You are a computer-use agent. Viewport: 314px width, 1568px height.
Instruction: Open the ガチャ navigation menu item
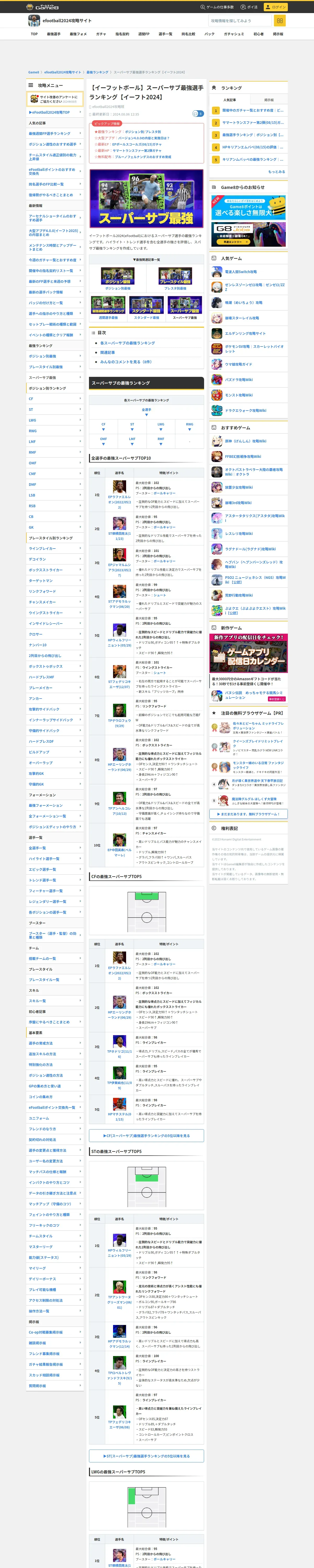[101, 34]
